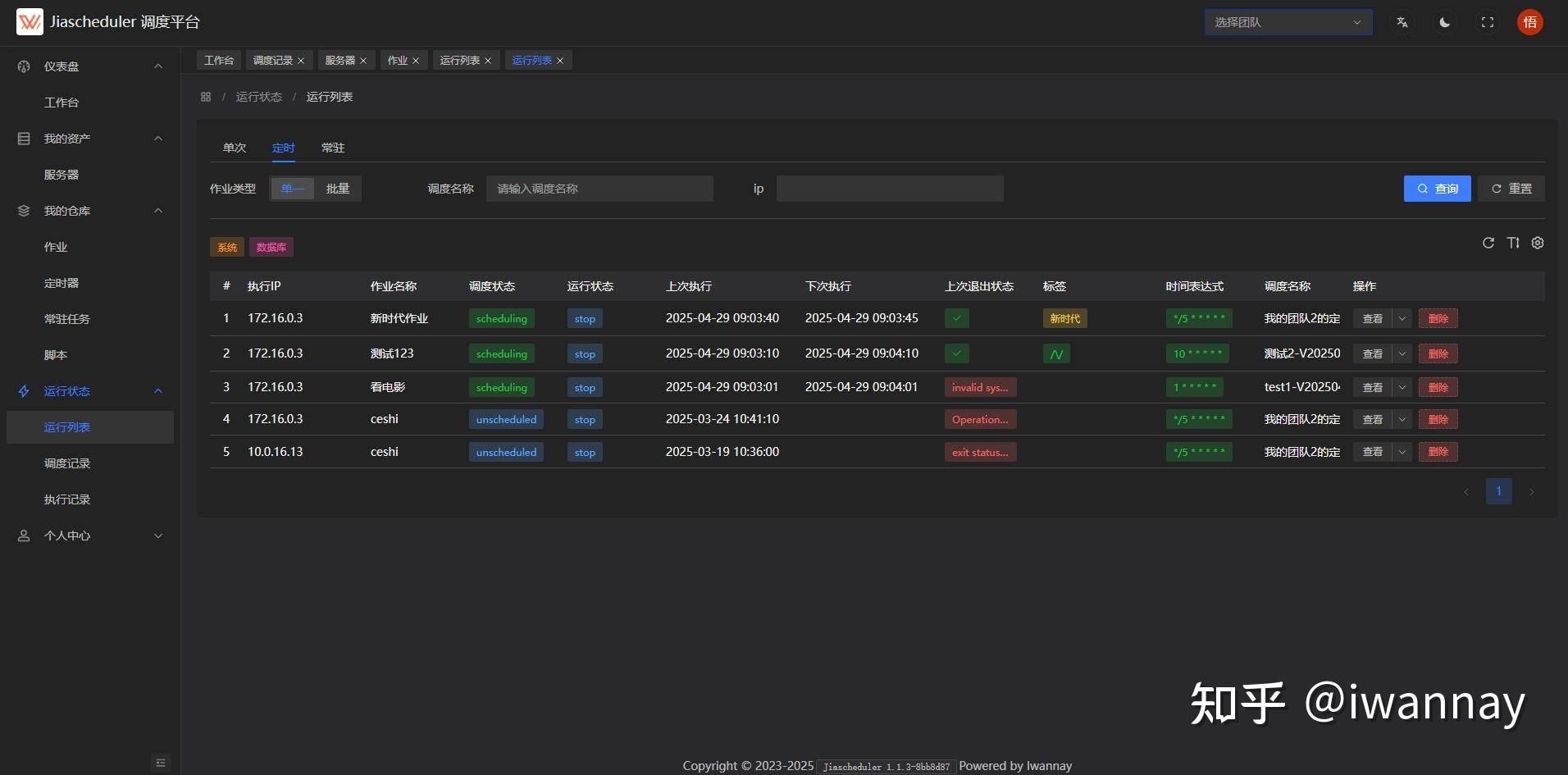Image resolution: width=1568 pixels, height=775 pixels.
Task: Collapse the sidebar with the bottom fold icon
Action: coord(161,763)
